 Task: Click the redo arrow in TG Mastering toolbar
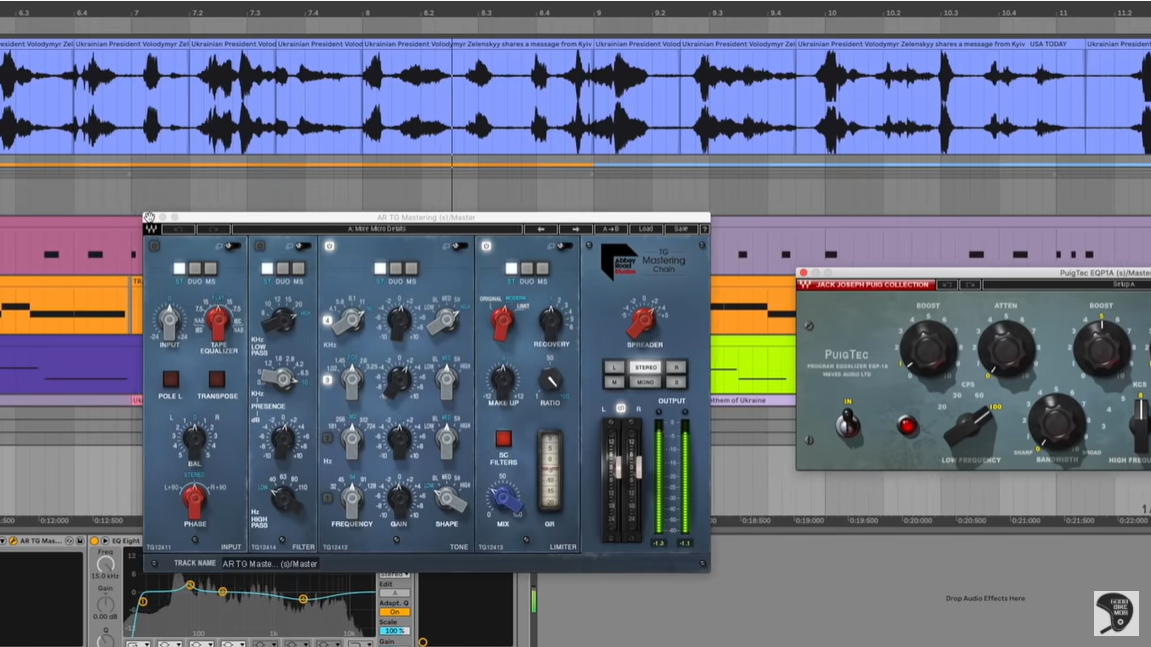[x=214, y=229]
